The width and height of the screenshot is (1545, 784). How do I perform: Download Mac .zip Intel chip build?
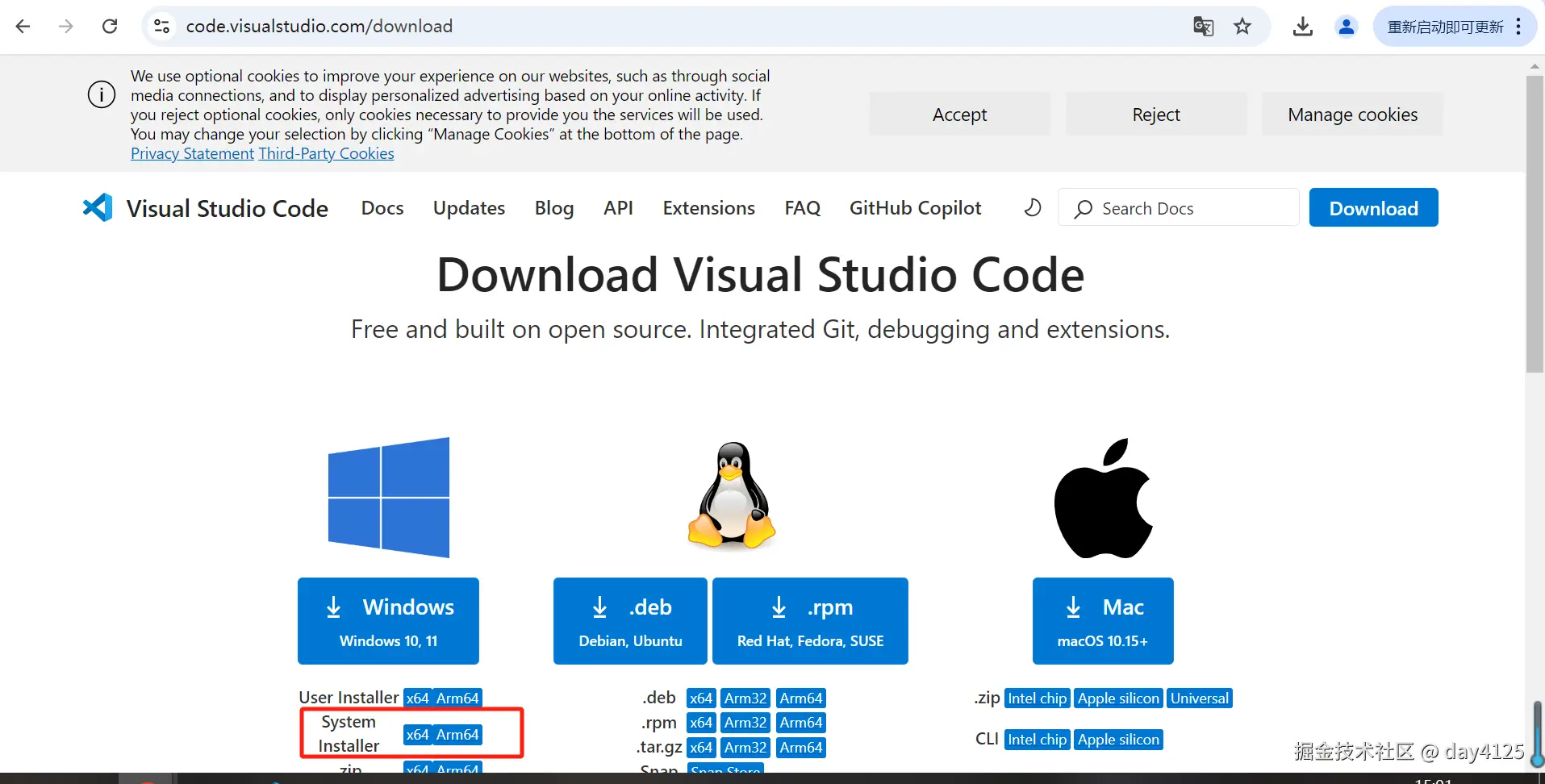1038,699
